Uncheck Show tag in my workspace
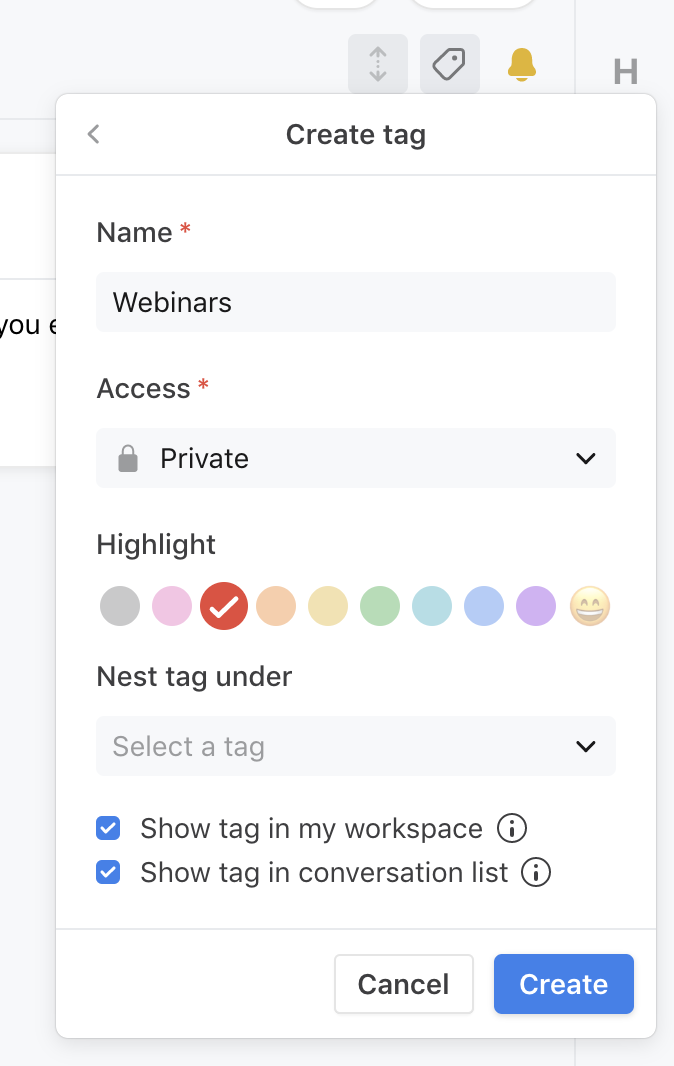 (x=108, y=829)
